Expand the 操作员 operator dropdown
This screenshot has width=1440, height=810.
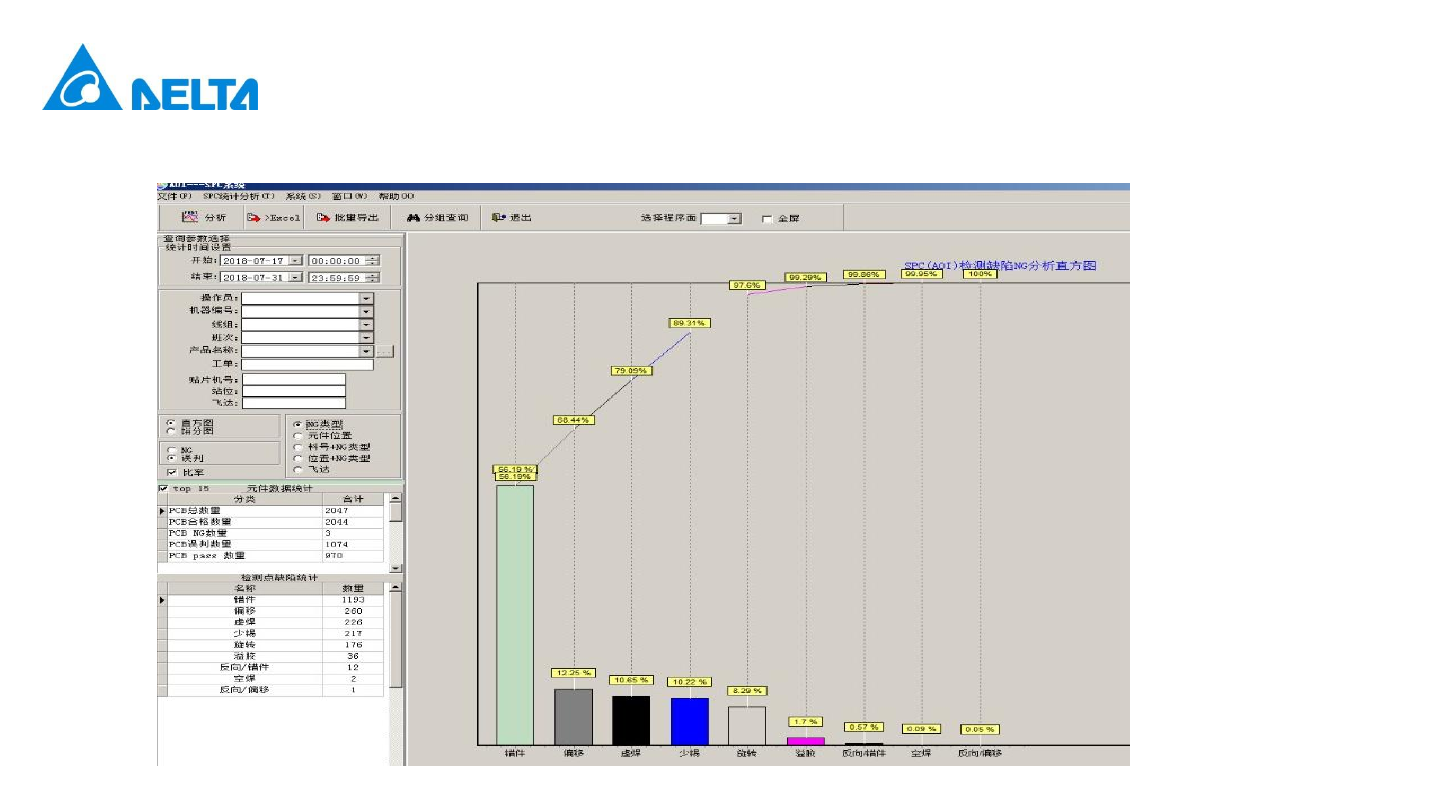tap(367, 298)
